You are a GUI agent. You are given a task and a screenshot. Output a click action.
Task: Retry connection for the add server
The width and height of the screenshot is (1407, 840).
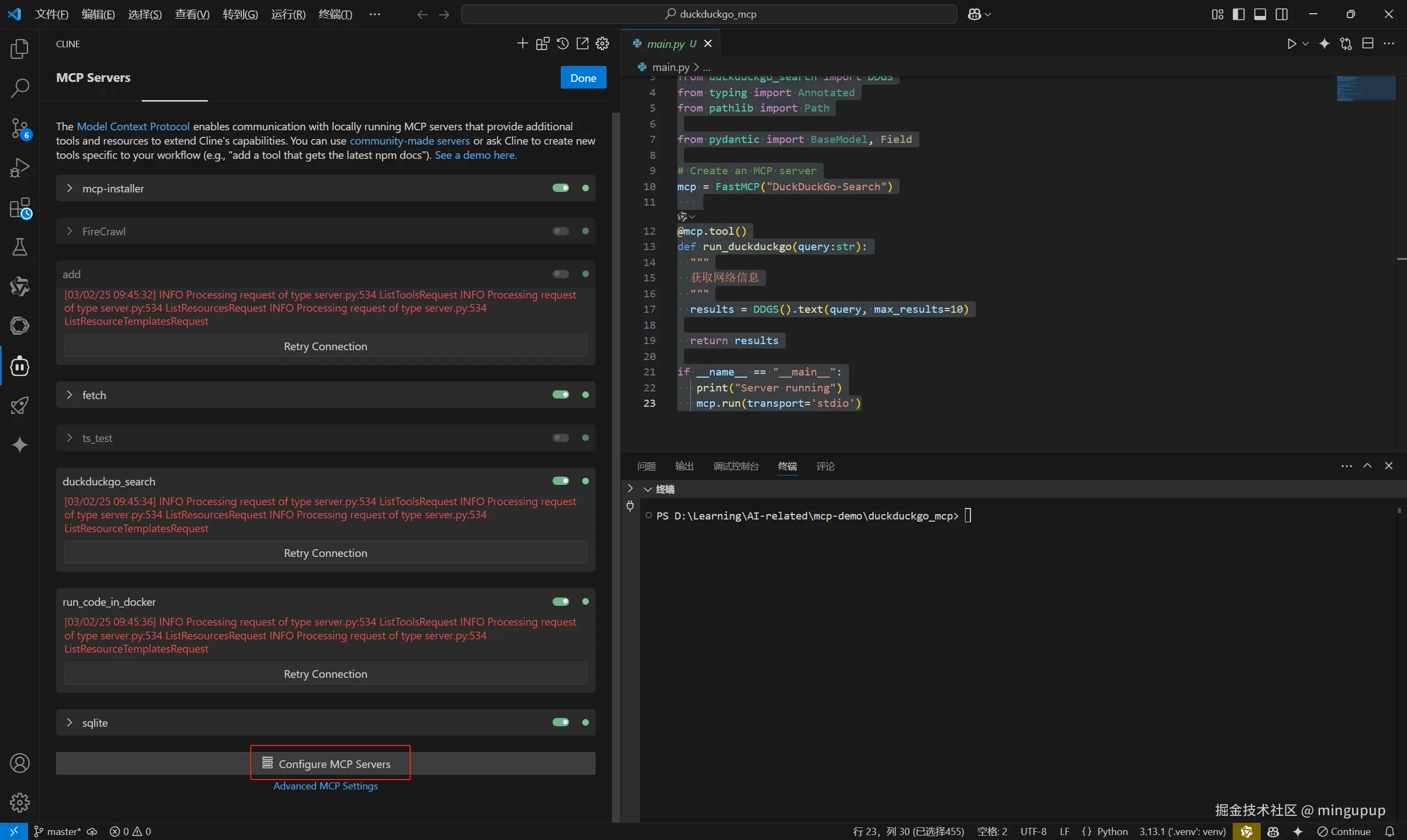pyautogui.click(x=325, y=346)
